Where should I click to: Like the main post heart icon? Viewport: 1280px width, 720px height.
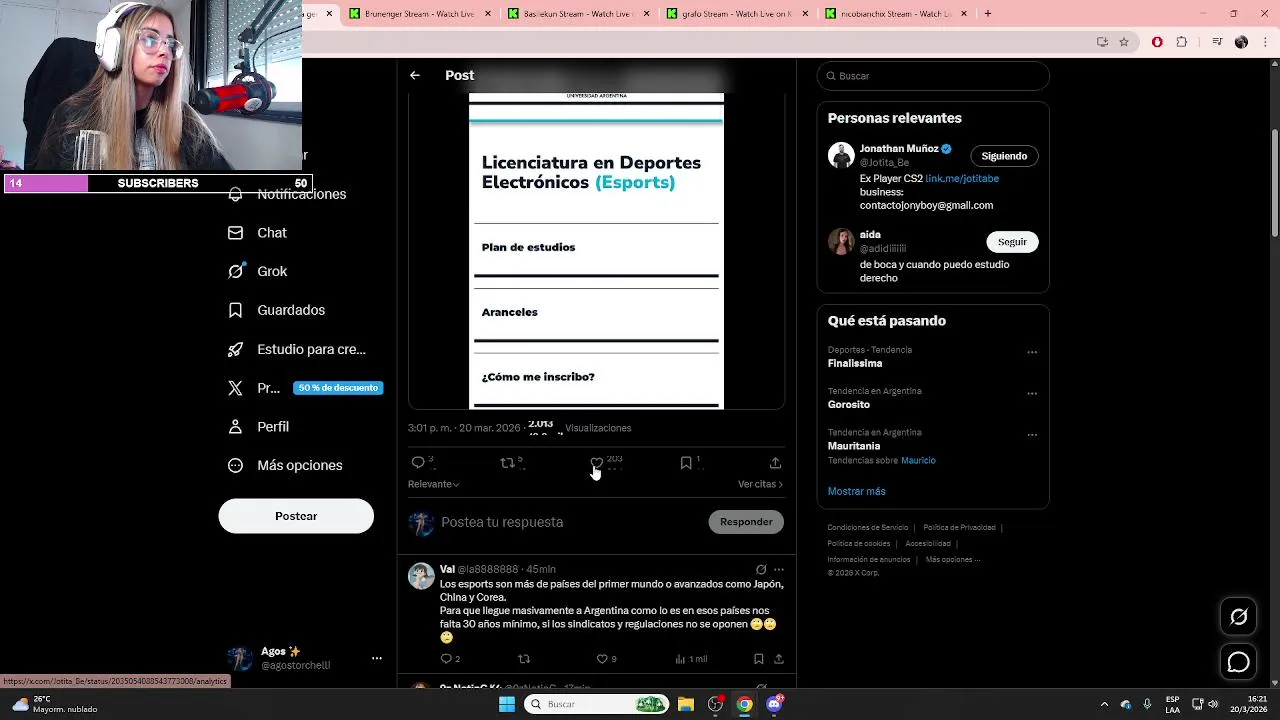pos(597,462)
